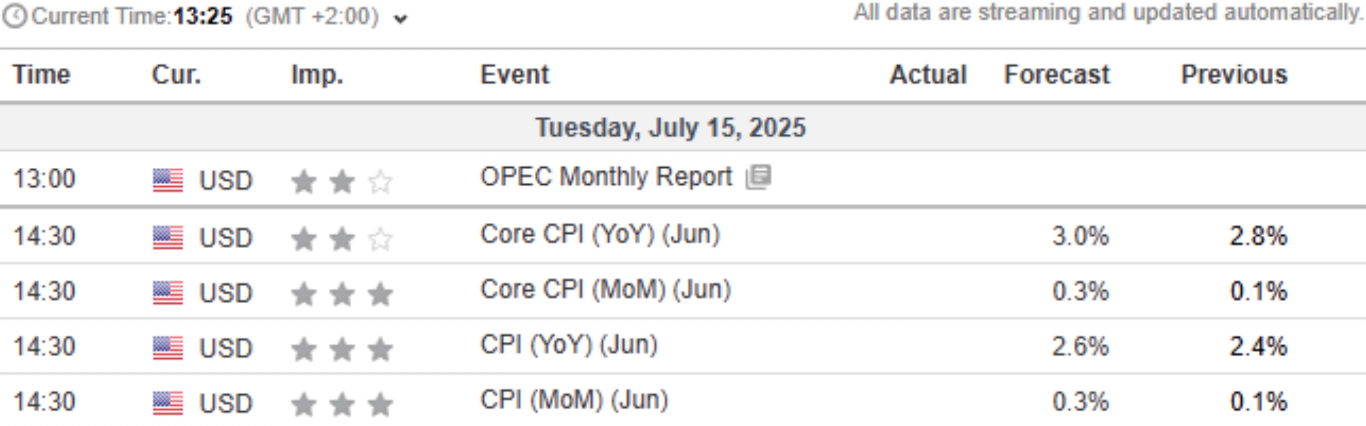
Task: Click the US flag in CPI (MoM) row
Action: tap(168, 404)
